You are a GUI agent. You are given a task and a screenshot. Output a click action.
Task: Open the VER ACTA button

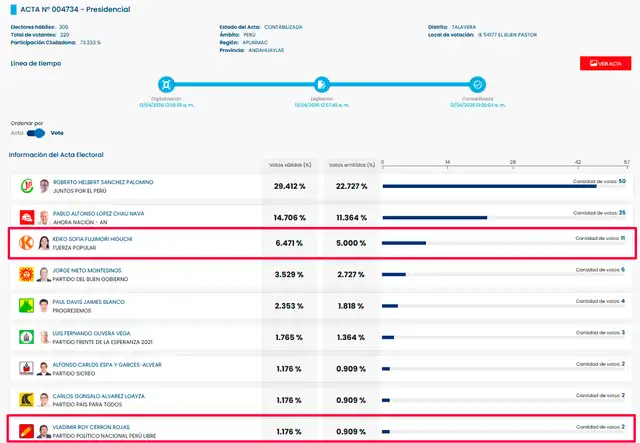pos(604,63)
